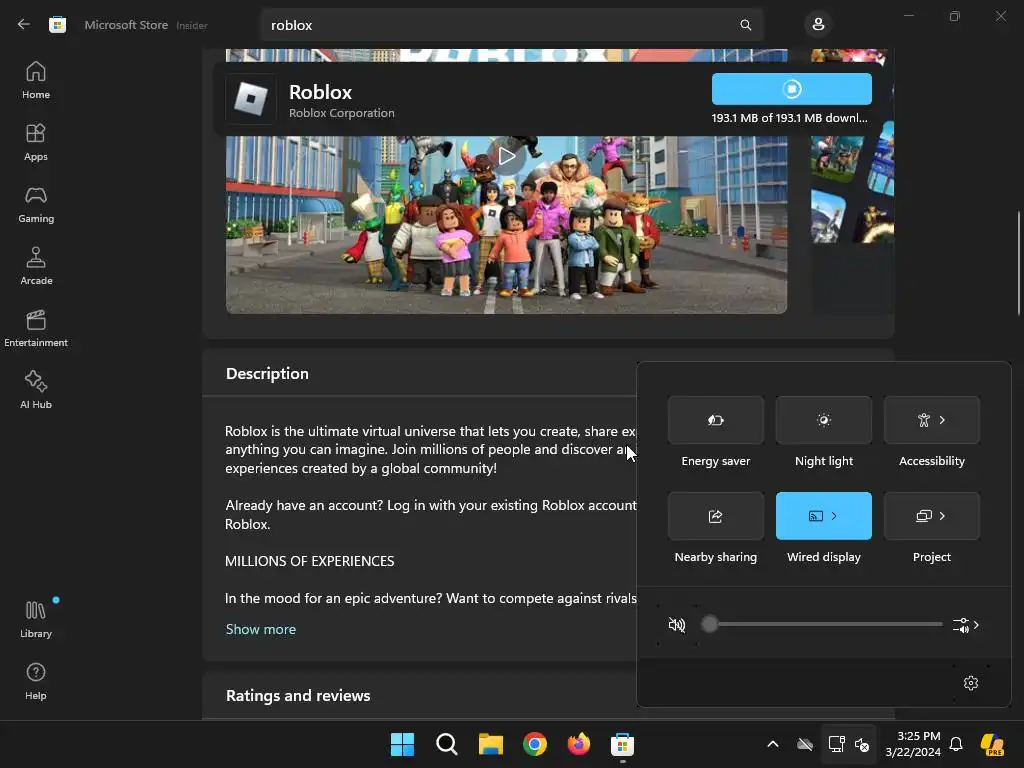Open Copilot preview taskbar icon
The image size is (1024, 768).
point(993,744)
